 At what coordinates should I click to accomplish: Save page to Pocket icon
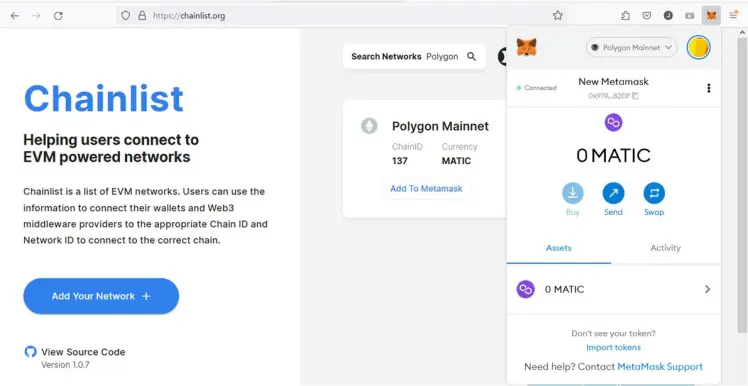click(647, 16)
